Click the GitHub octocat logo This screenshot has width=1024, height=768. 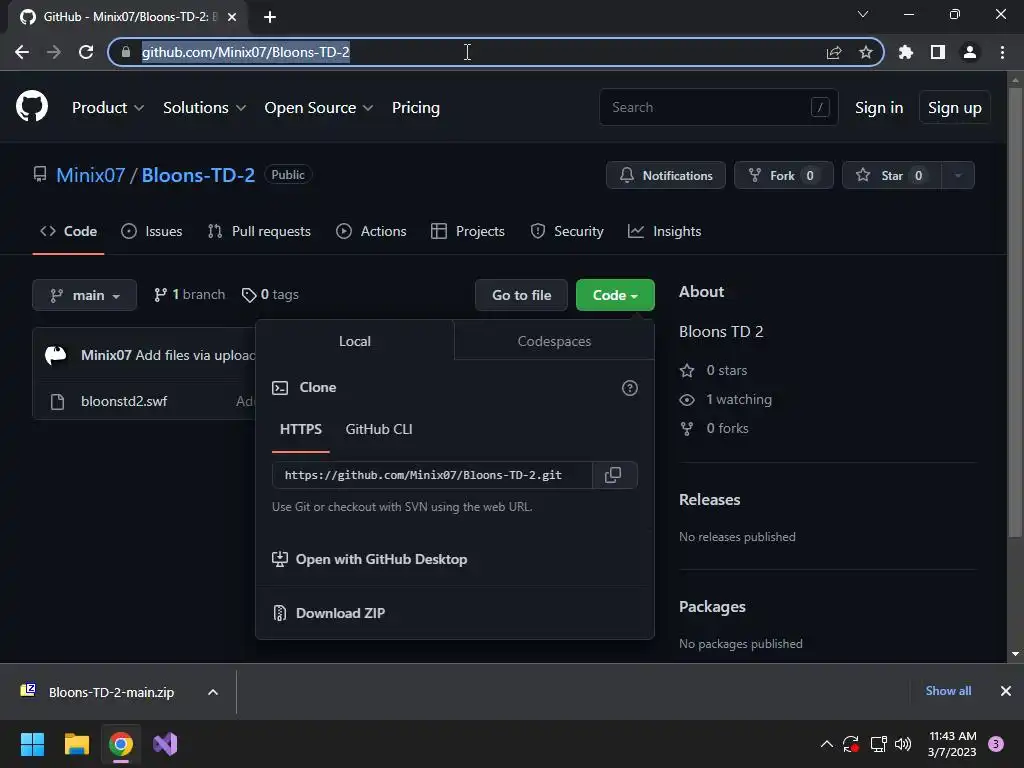[x=31, y=106]
